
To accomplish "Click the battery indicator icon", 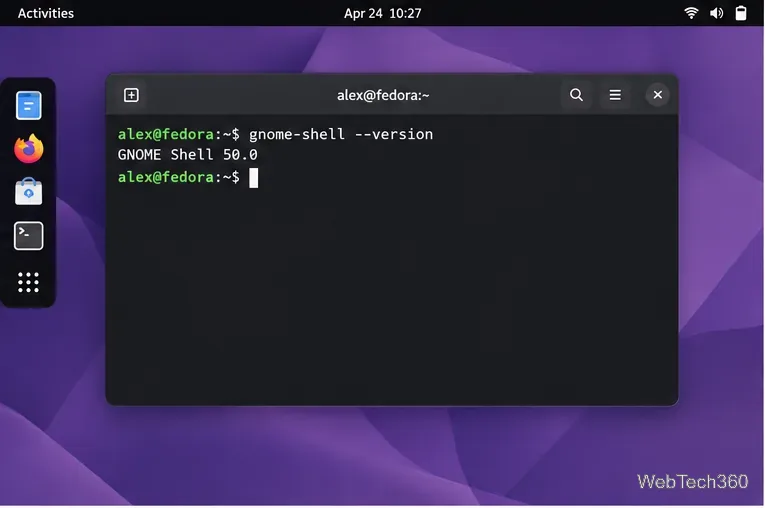I will (x=741, y=13).
